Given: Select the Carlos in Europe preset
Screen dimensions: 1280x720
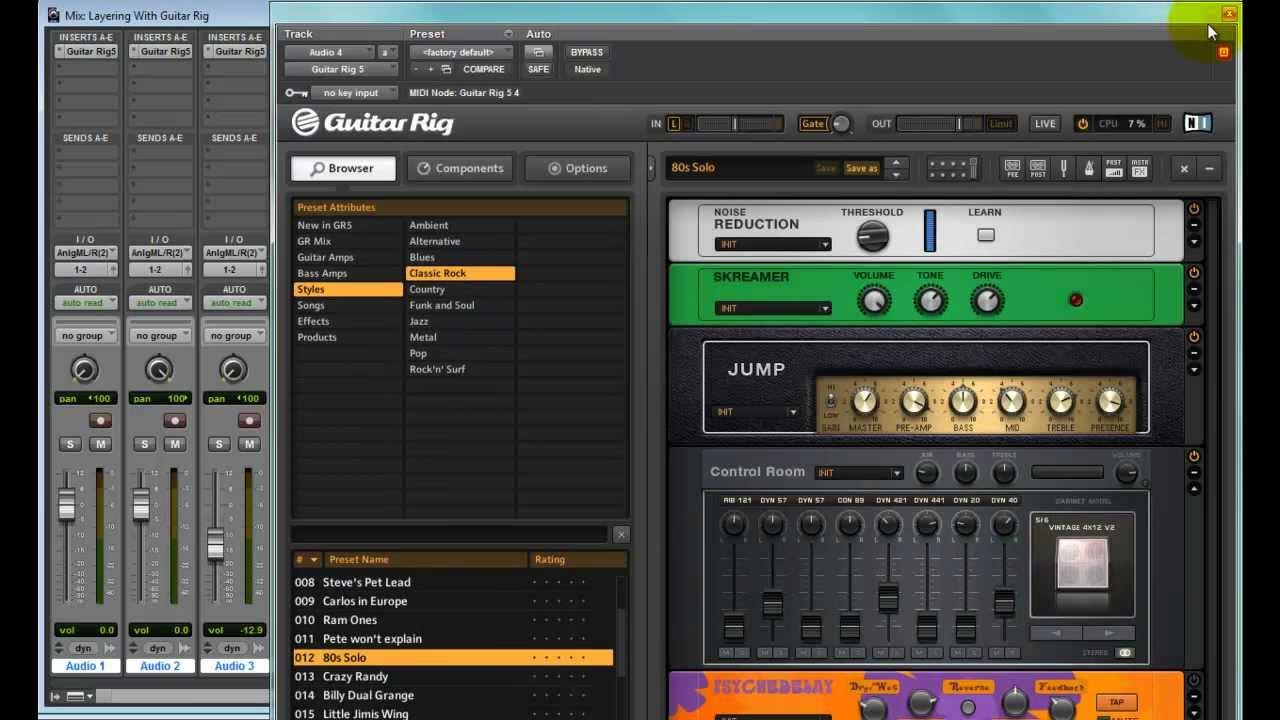Looking at the screenshot, I should (453, 601).
